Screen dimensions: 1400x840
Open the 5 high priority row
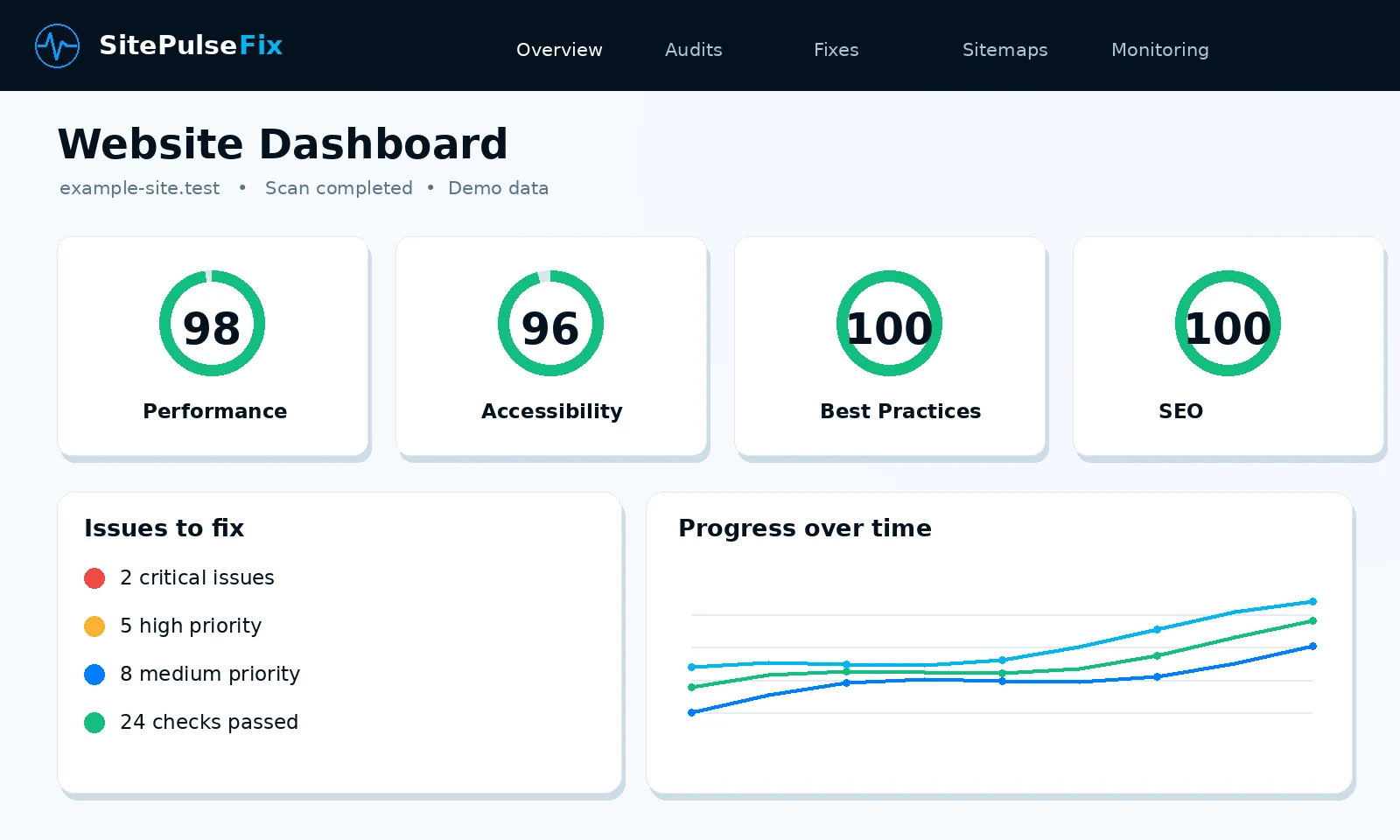pos(173,626)
